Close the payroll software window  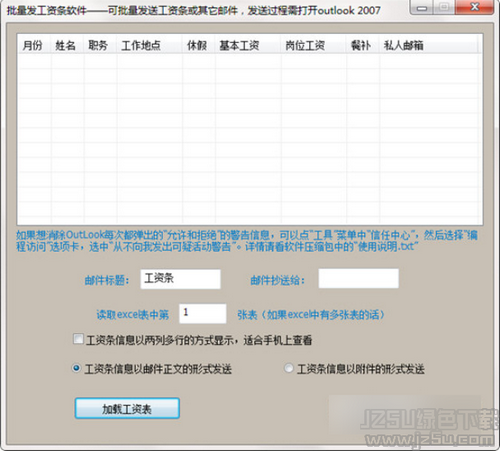[x=474, y=7]
